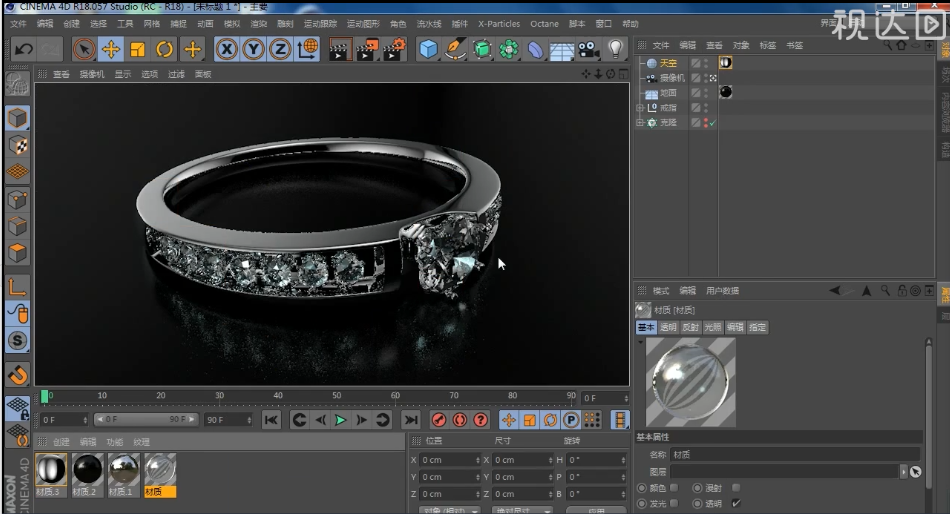Switch to the 指定 material tab
Image resolution: width=950 pixels, height=514 pixels.
pyautogui.click(x=757, y=327)
